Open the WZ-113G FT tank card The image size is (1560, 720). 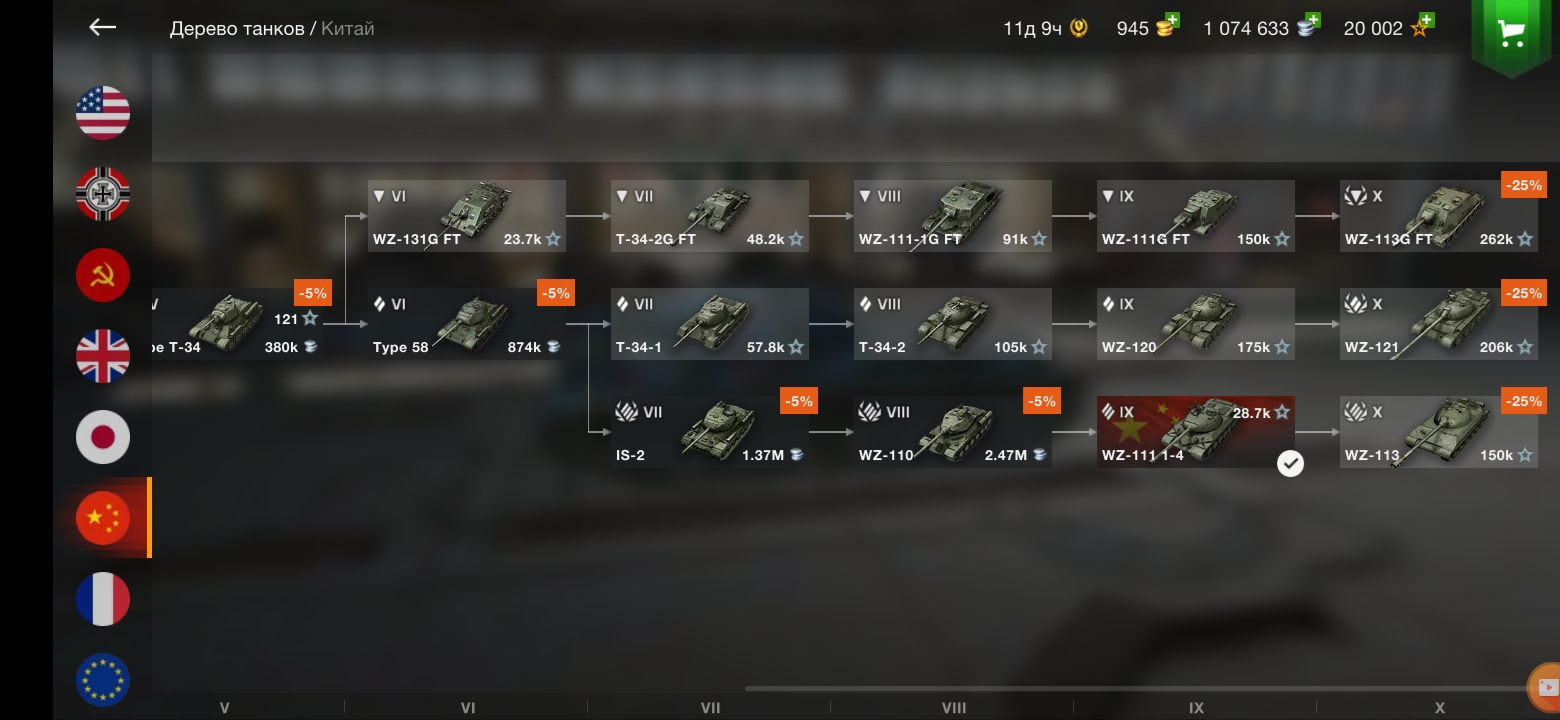(x=1439, y=216)
